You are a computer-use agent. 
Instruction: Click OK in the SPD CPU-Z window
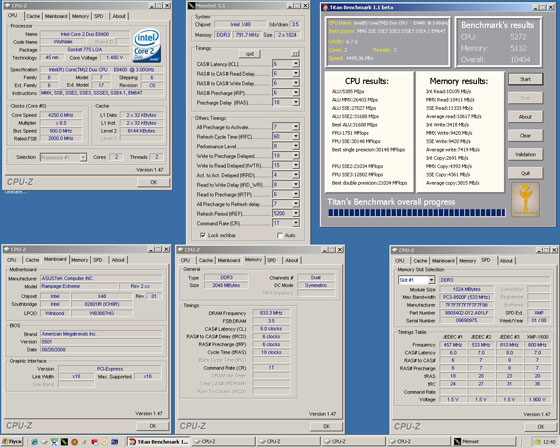click(541, 427)
